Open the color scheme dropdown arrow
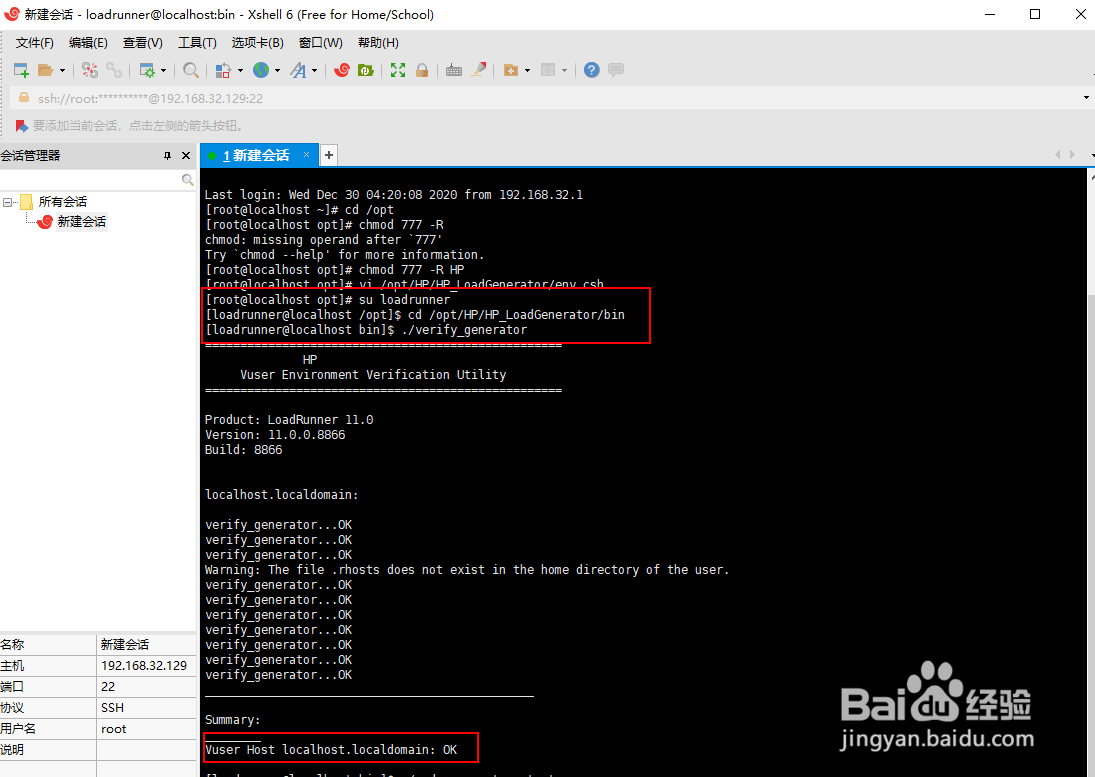The width and height of the screenshot is (1095, 777). 240,71
